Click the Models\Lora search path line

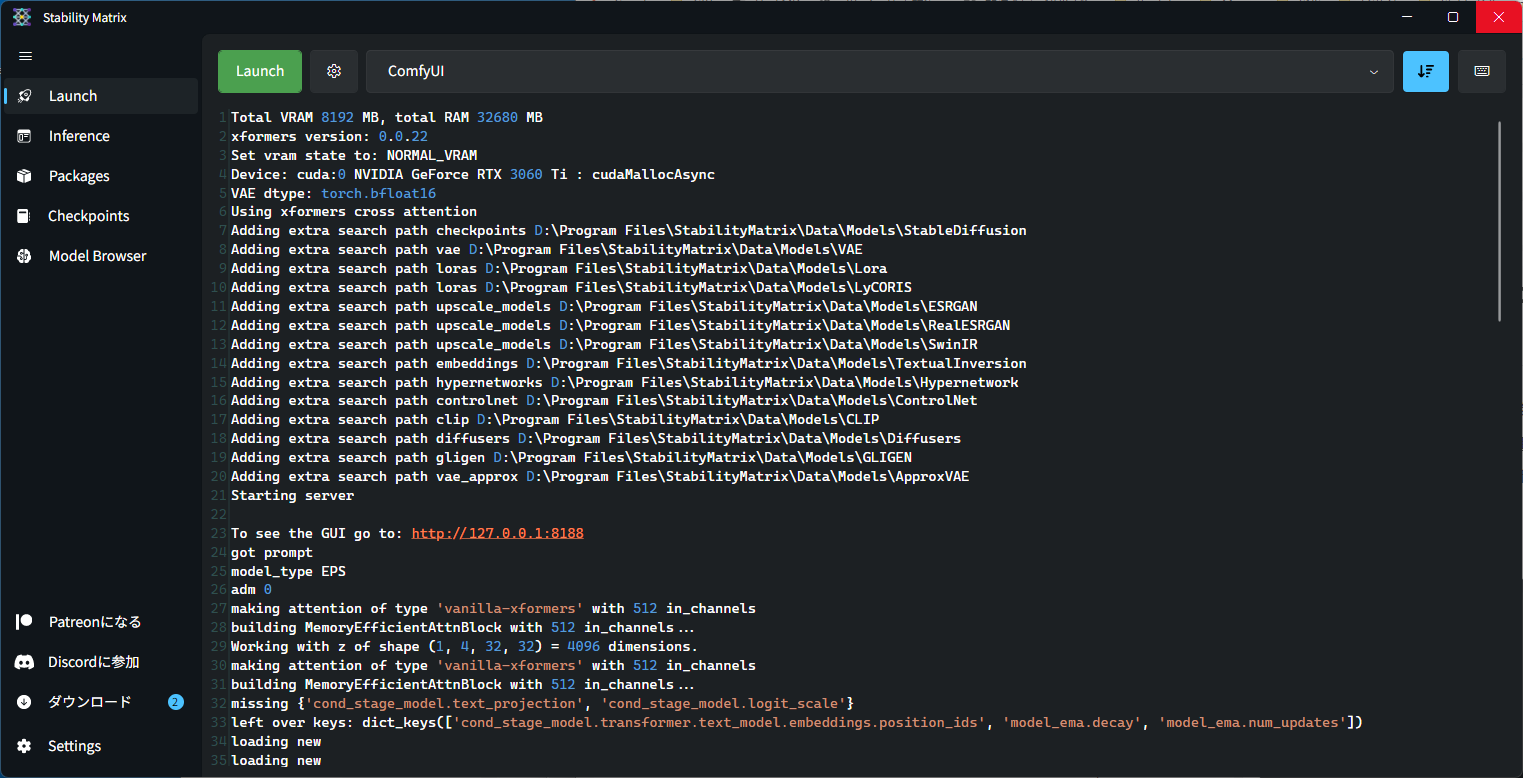[559, 268]
